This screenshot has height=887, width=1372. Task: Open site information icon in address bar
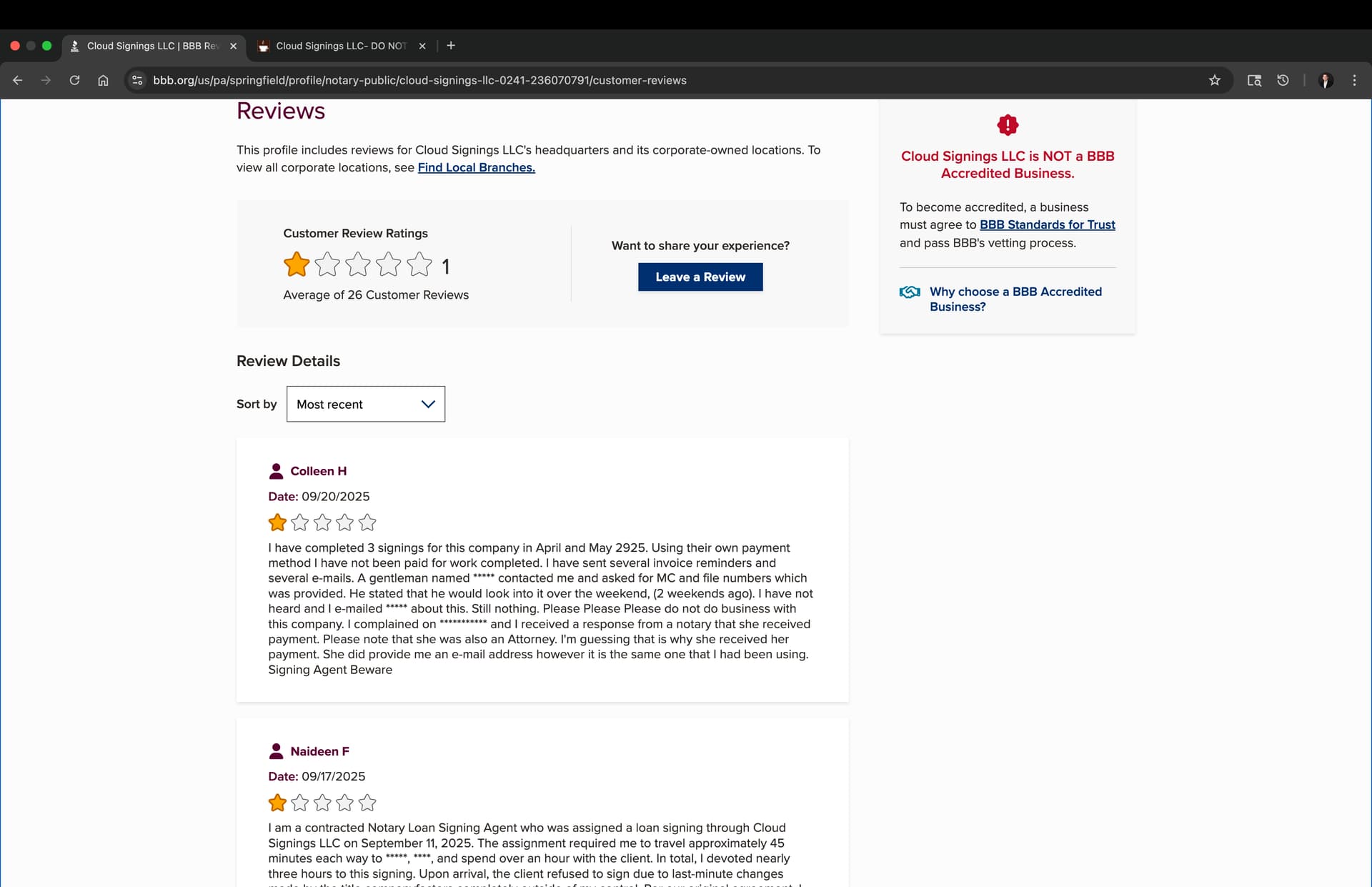[x=137, y=80]
